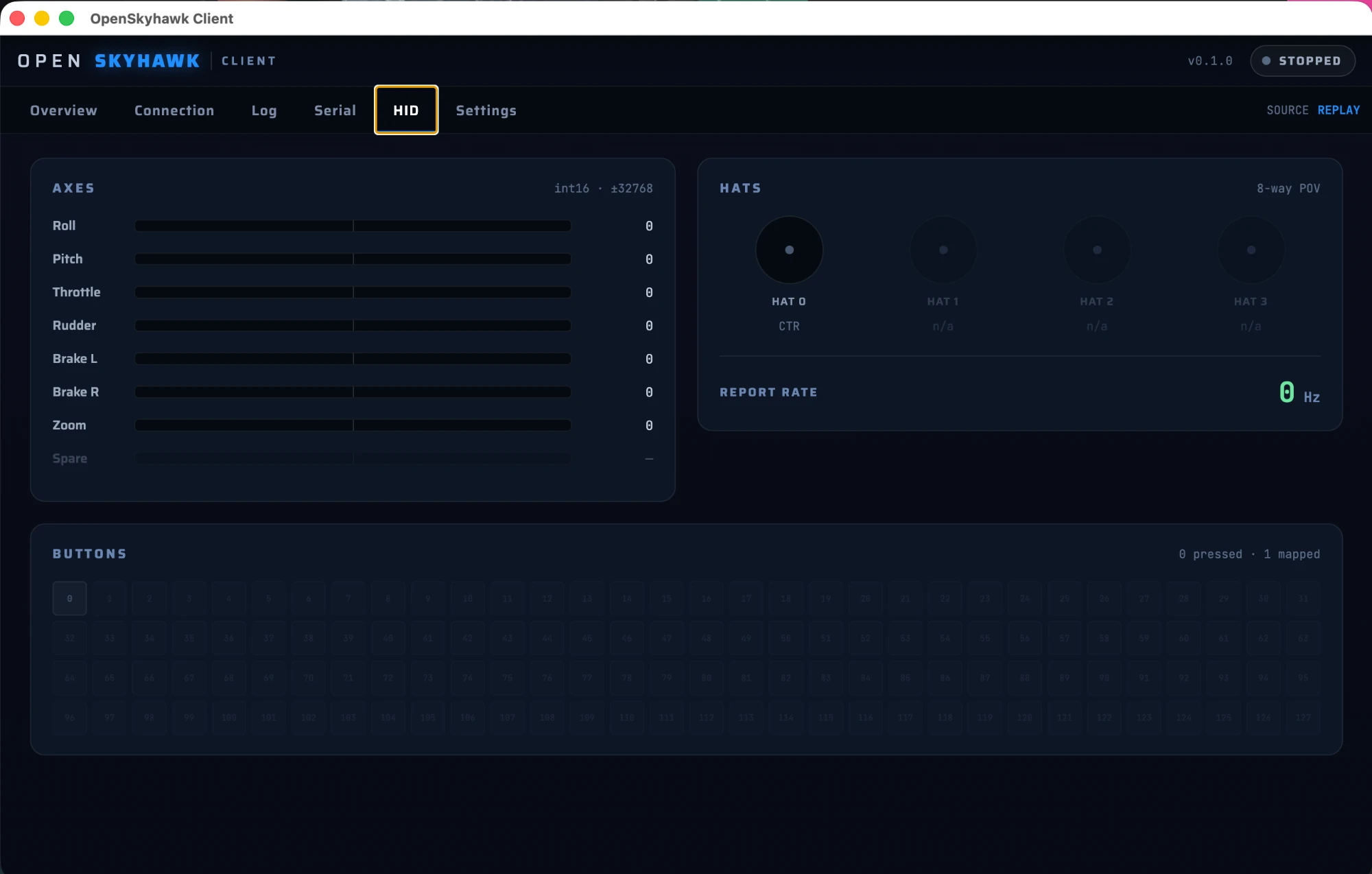Click button cell 112 in grid

click(x=706, y=718)
